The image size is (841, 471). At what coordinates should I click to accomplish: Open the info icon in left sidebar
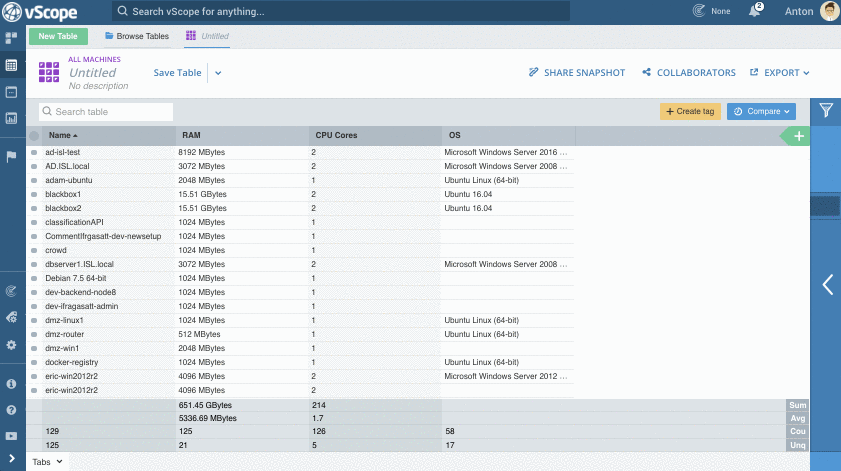point(11,384)
